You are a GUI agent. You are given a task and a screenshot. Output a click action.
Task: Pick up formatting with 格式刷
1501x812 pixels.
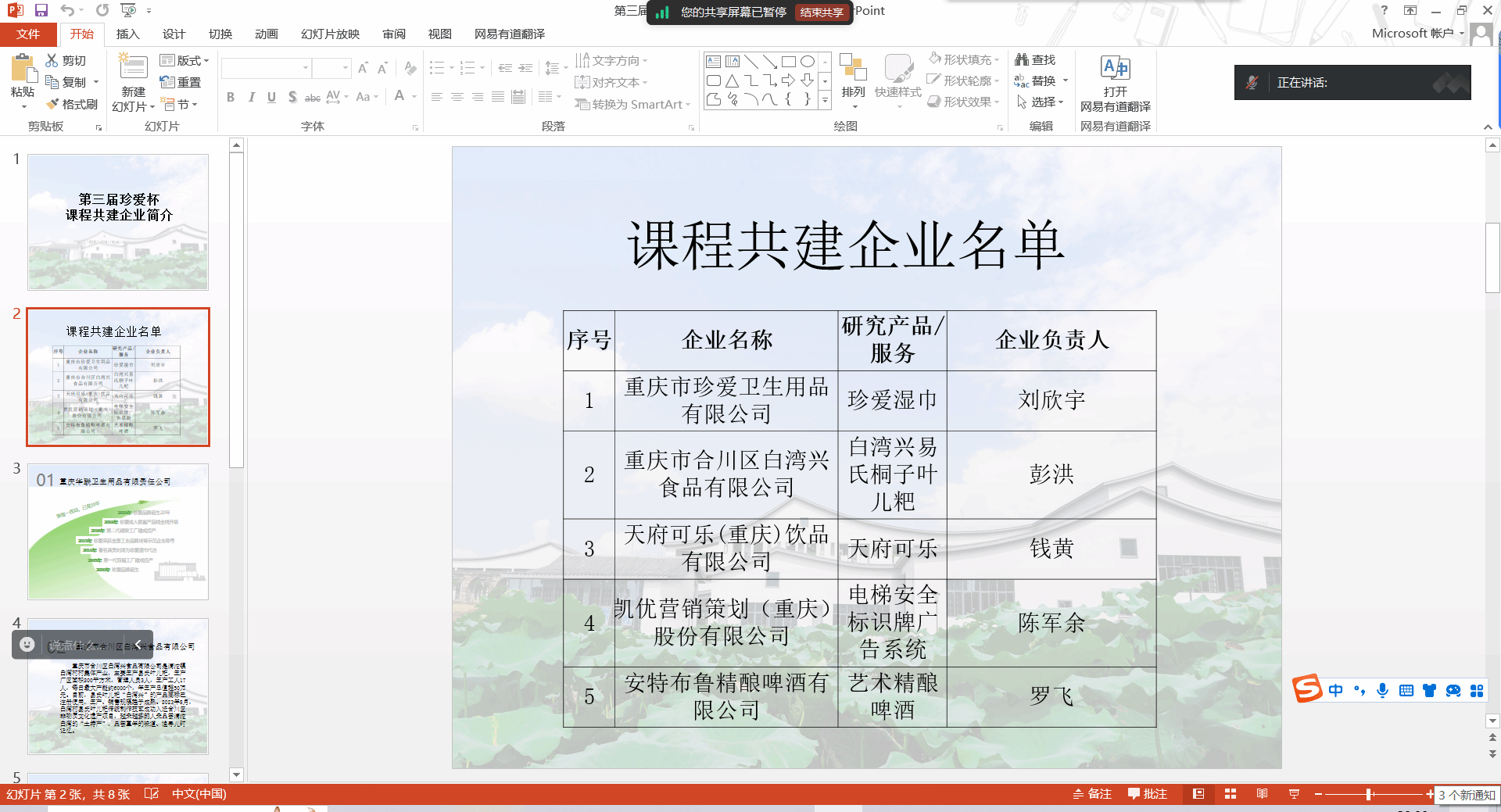[71, 104]
